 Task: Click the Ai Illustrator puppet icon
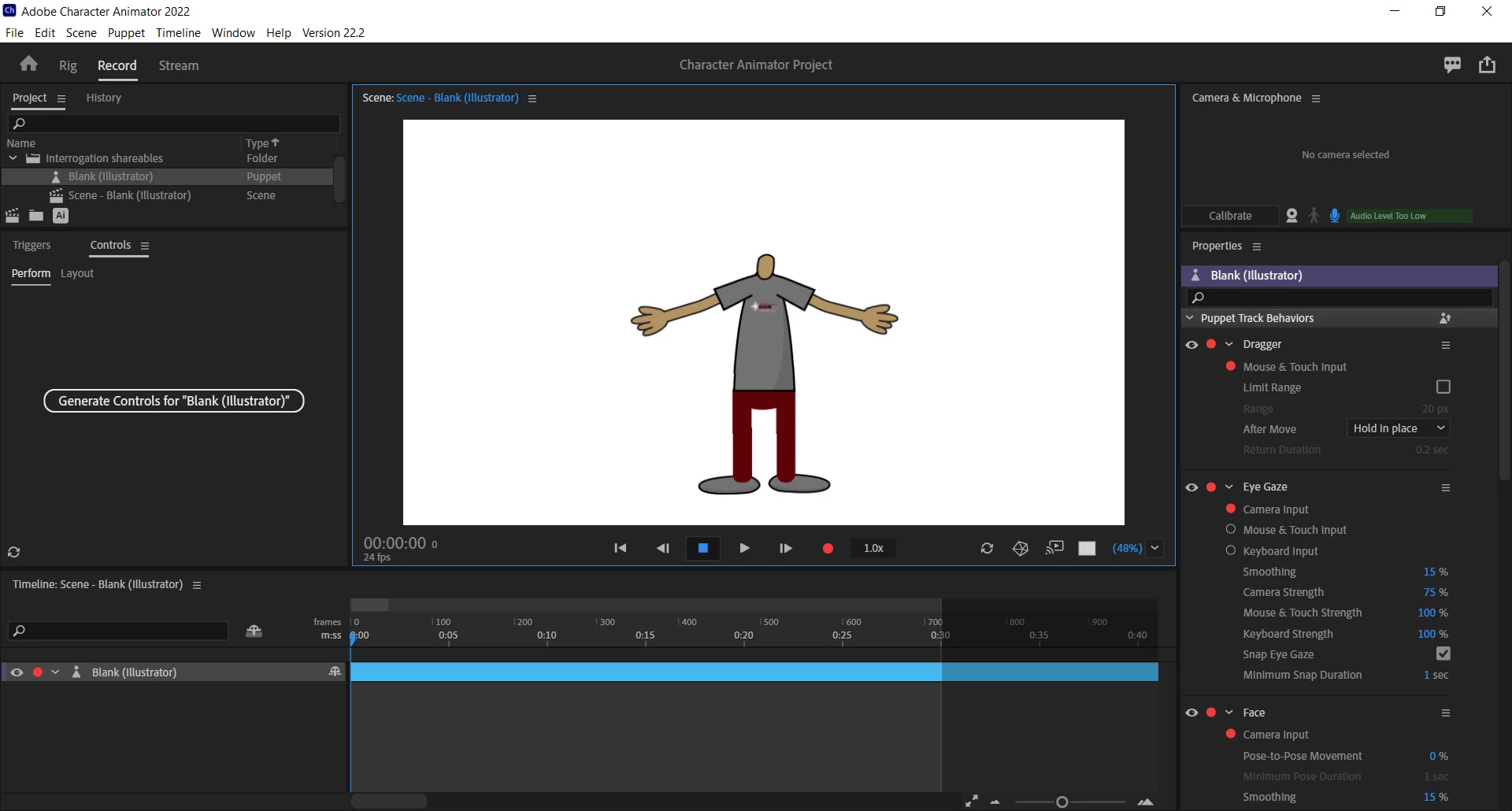coord(61,216)
